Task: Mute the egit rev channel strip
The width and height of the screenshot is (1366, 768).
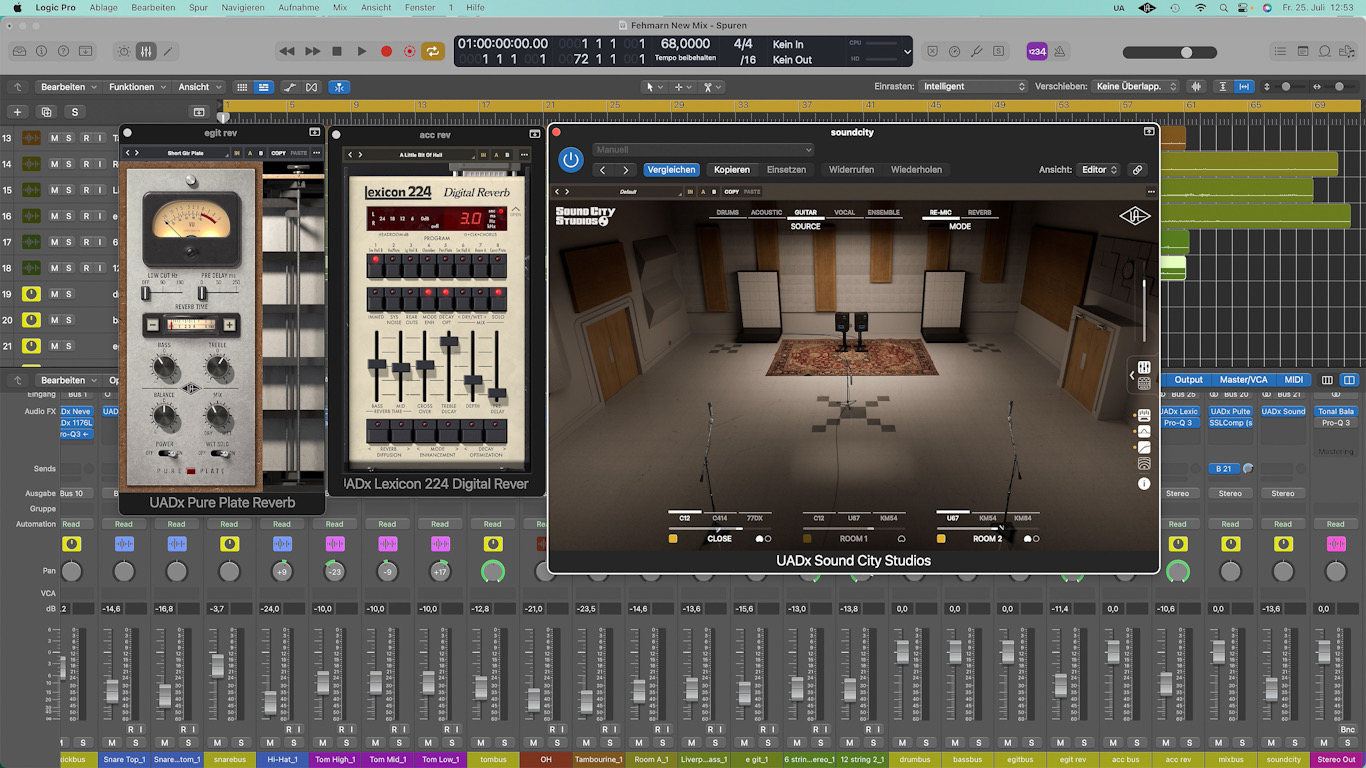Action: point(1059,742)
